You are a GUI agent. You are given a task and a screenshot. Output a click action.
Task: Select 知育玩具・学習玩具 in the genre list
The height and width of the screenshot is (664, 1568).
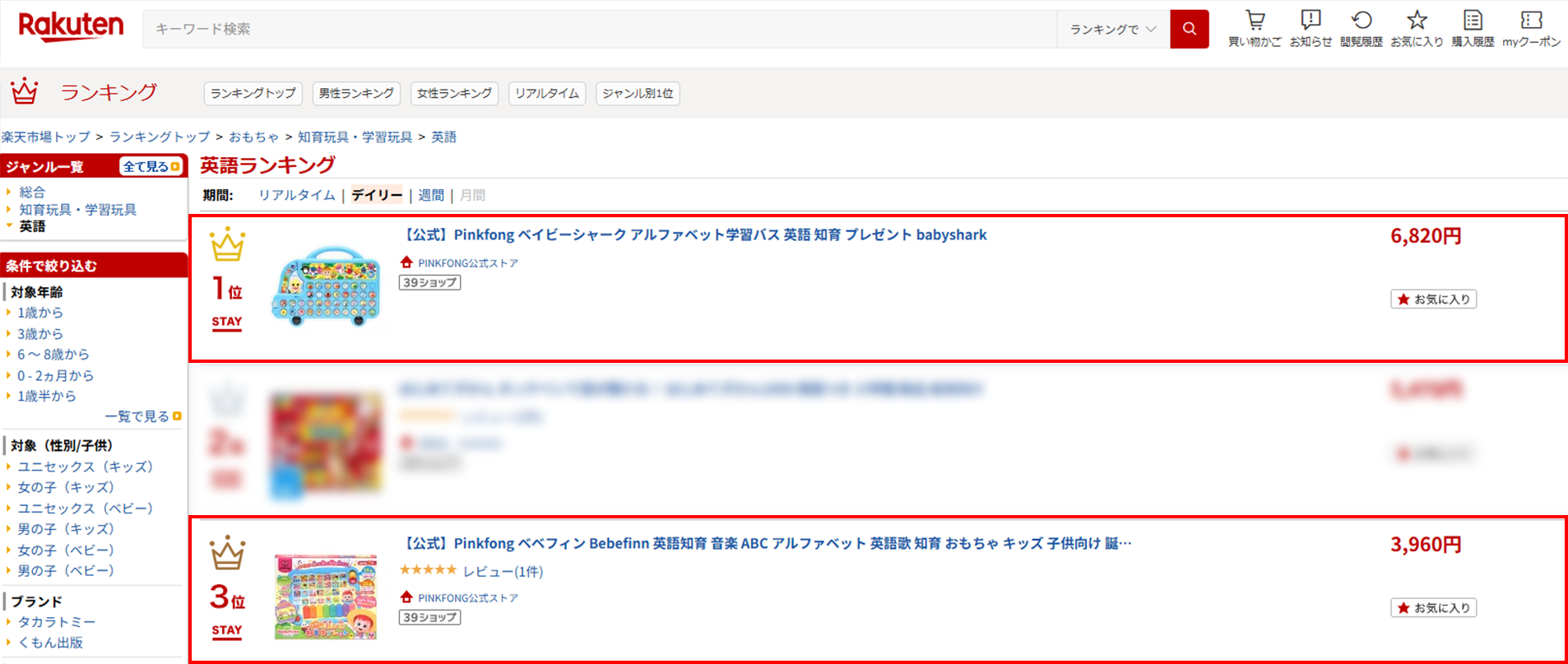78,209
